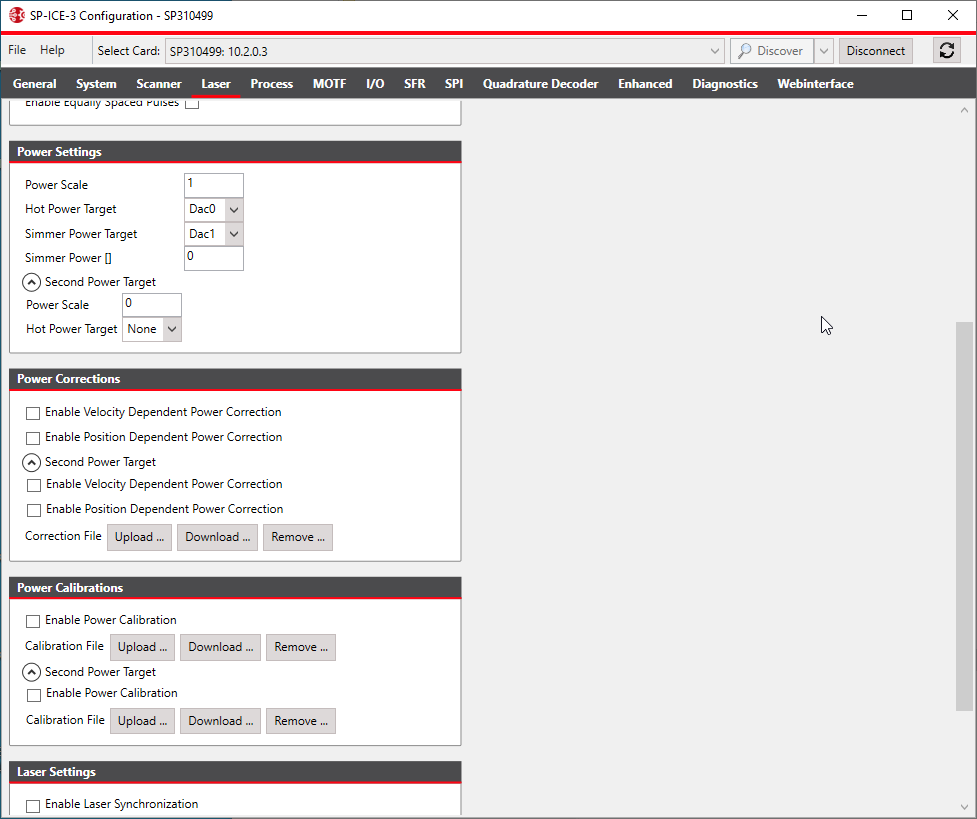This screenshot has height=819, width=977.
Task: Enable Velocity Dependent Power Correction
Action: pos(33,413)
